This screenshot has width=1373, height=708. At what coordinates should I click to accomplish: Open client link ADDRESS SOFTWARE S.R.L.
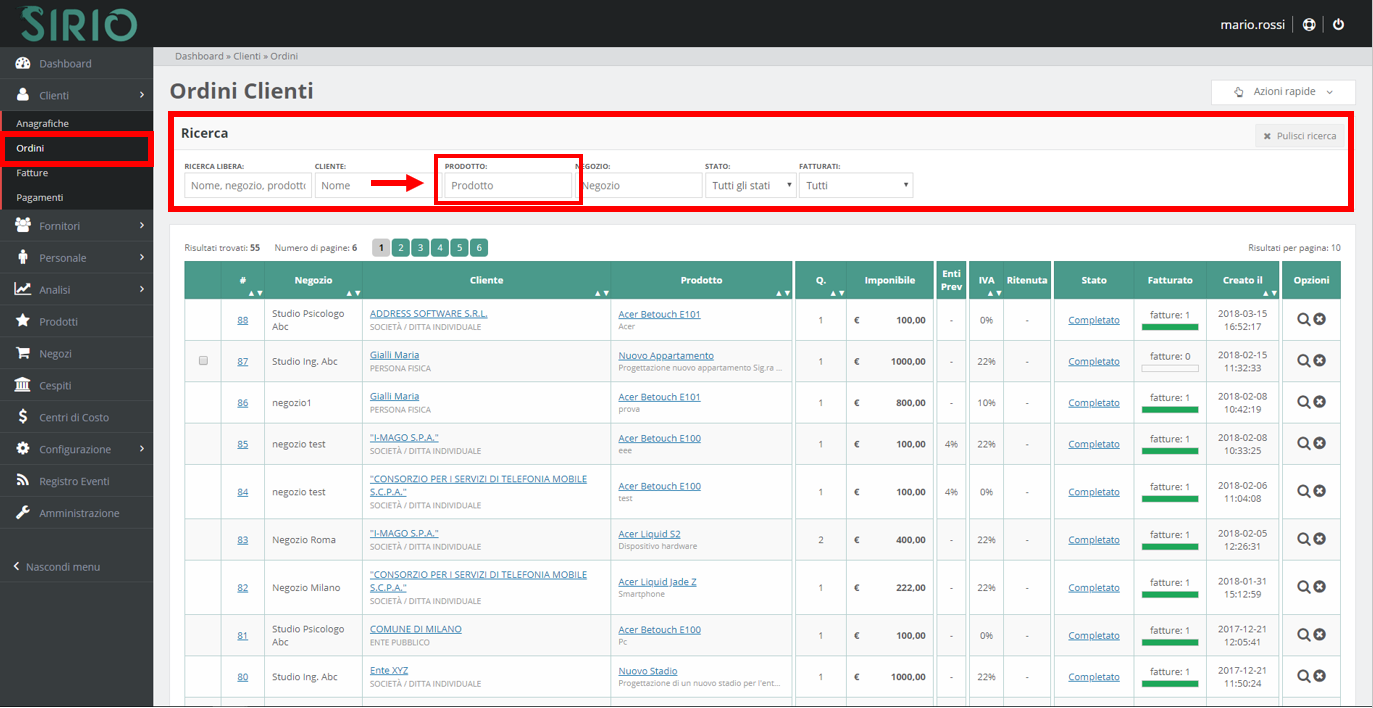coord(428,313)
